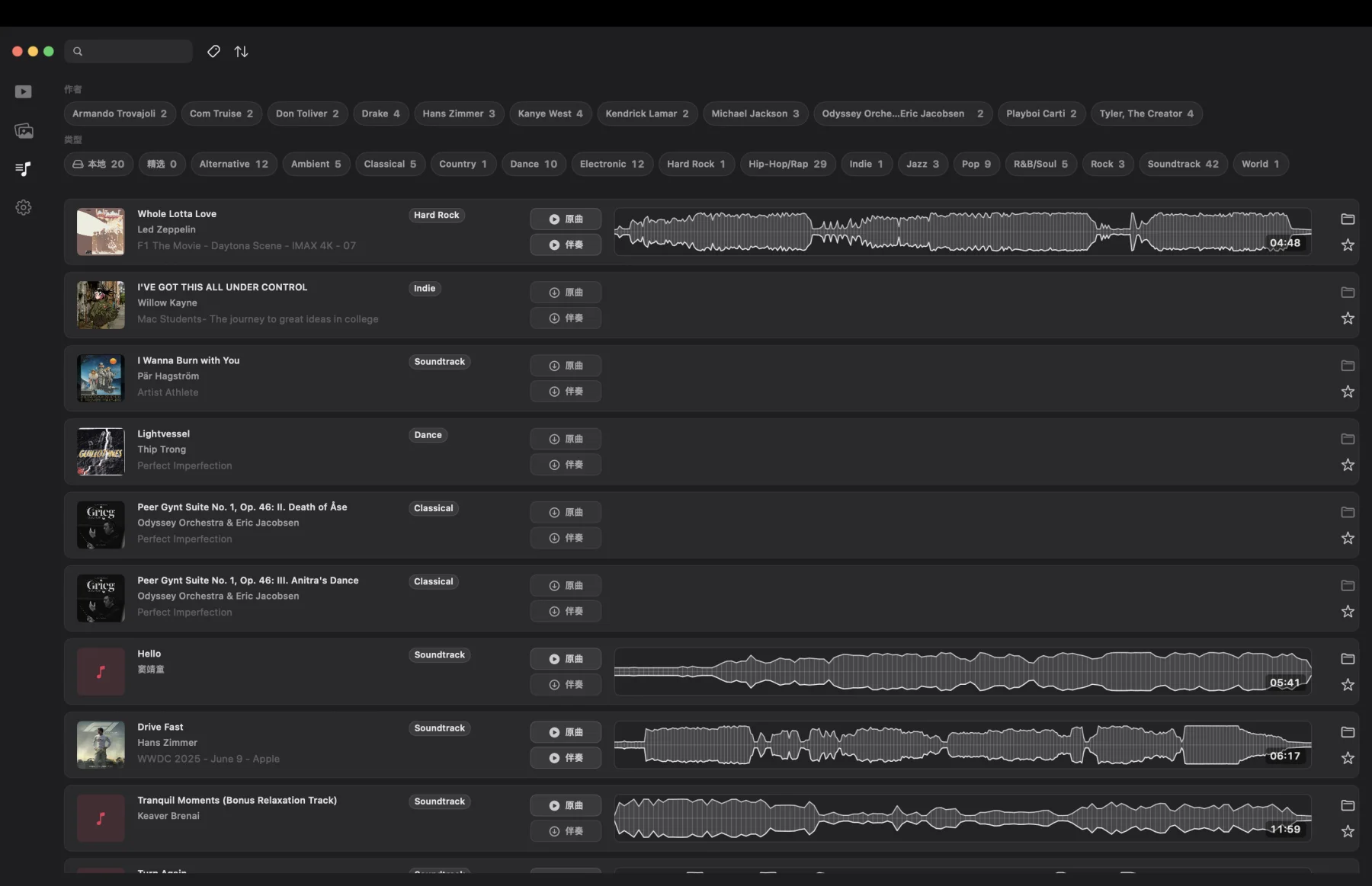Download original for Lightvessel

(x=566, y=439)
